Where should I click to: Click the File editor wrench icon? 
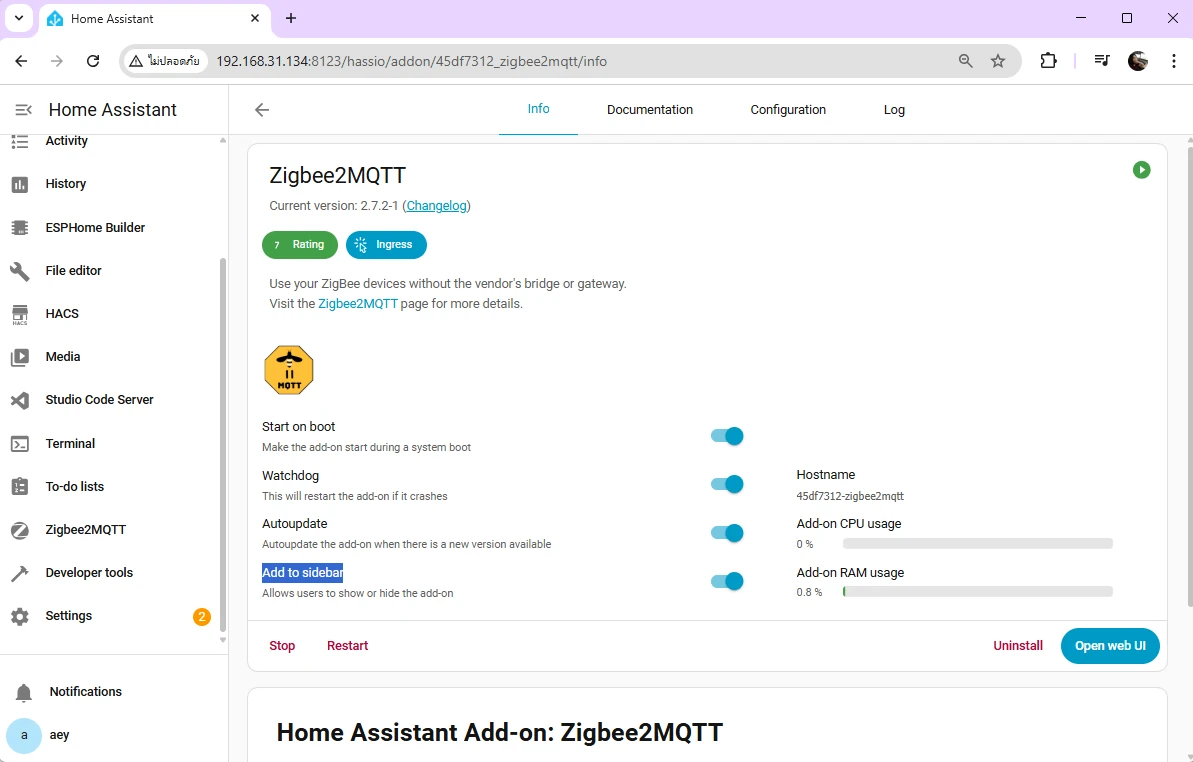coord(20,271)
